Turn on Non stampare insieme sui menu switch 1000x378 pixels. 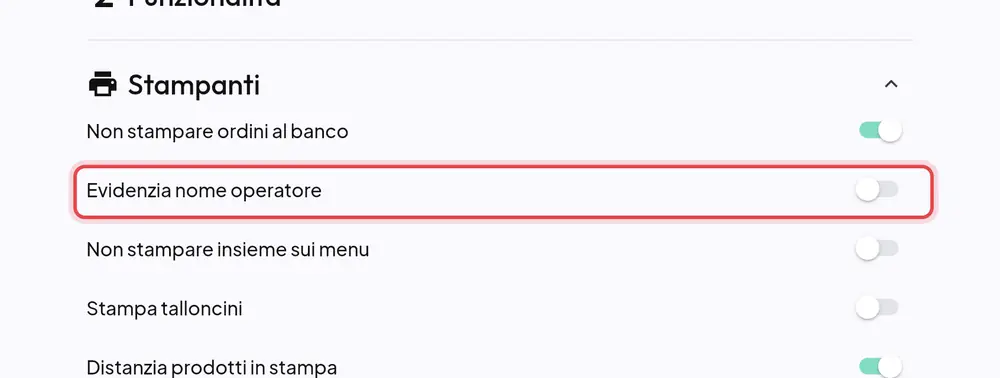coord(876,249)
